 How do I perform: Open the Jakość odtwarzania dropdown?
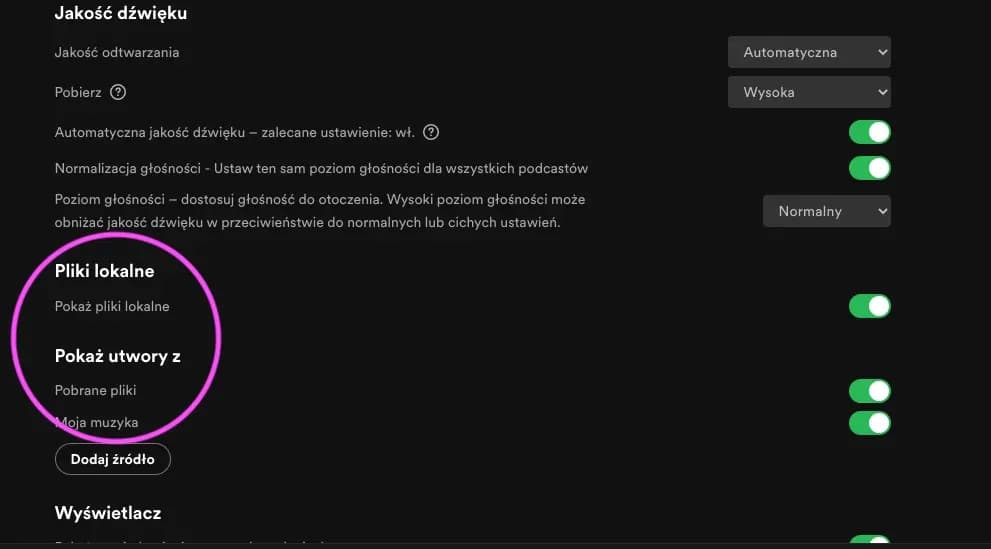click(x=808, y=52)
